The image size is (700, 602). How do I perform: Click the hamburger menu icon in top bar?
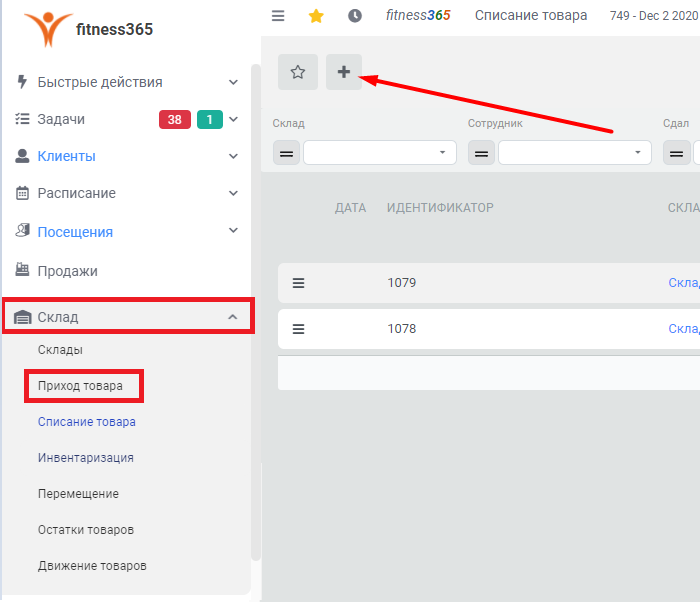coord(278,16)
